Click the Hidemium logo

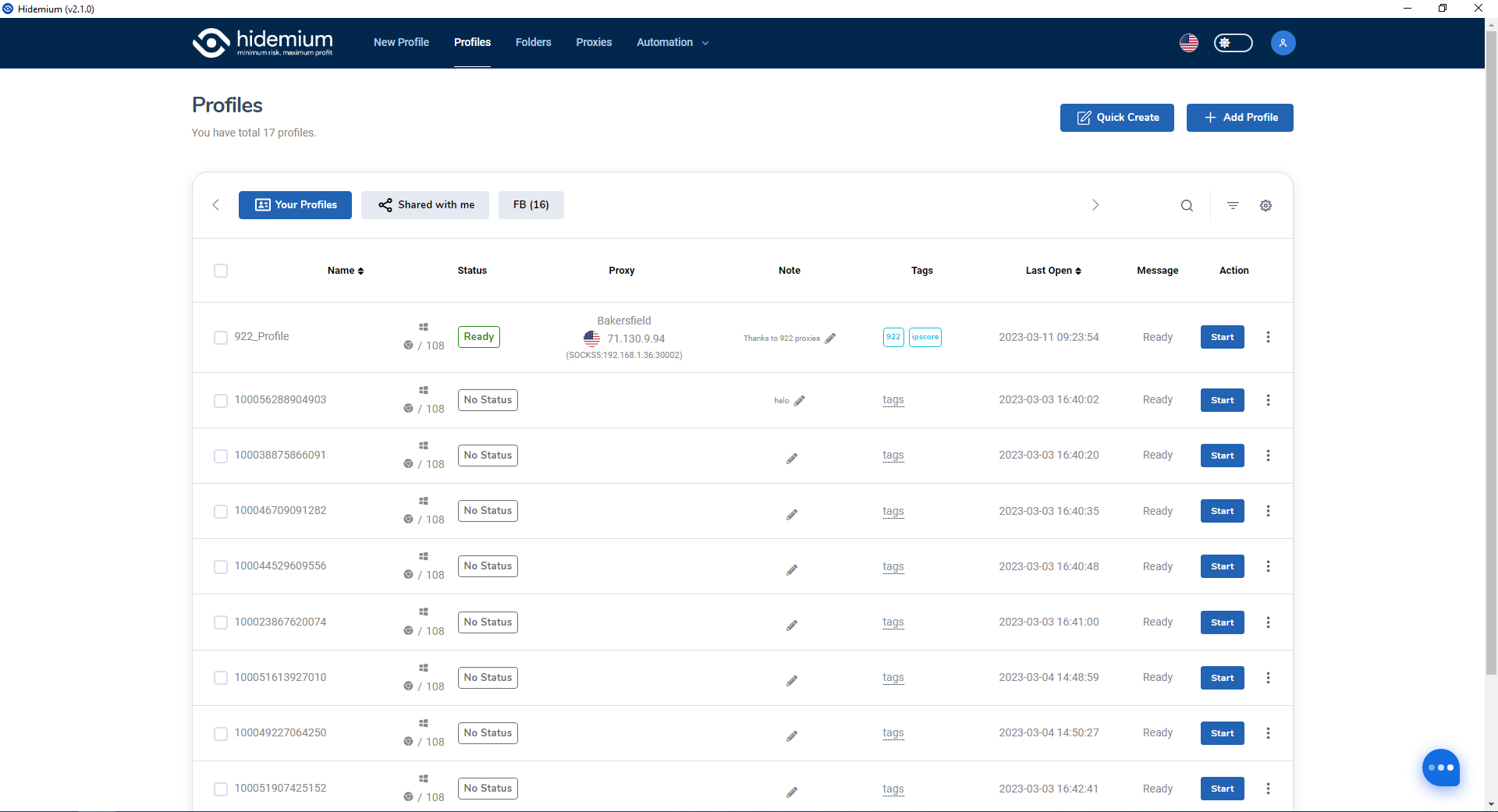tap(263, 43)
